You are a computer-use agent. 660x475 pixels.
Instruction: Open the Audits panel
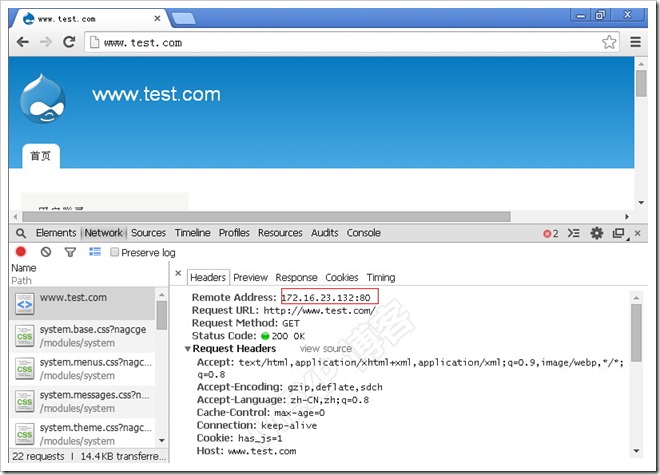tap(325, 233)
